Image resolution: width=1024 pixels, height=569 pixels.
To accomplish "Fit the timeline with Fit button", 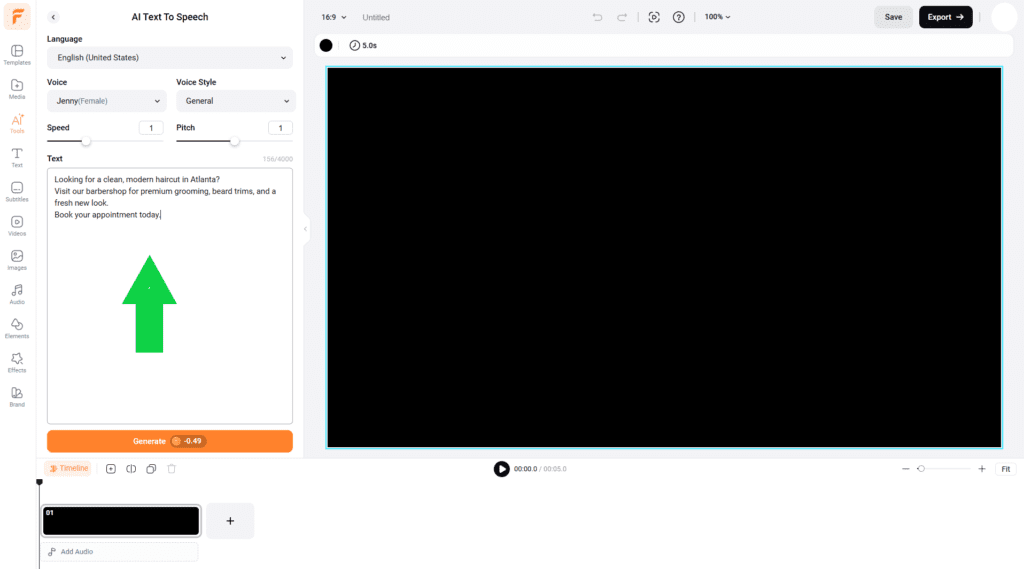I will pos(1006,469).
